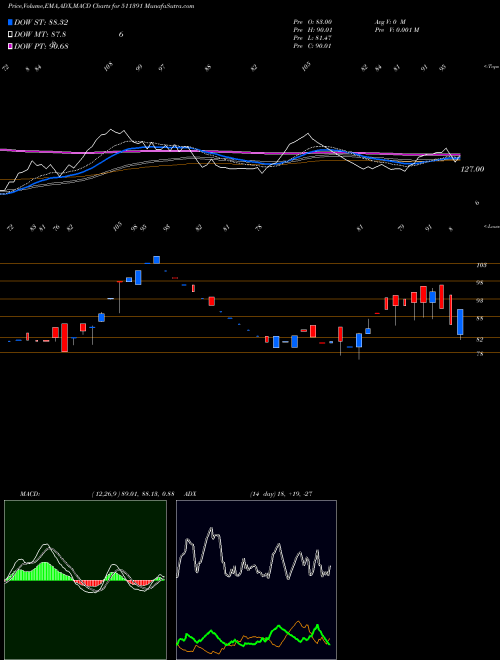
Task: Click the 'Pre V: 0.001 M' volume label
Action: coord(396,30)
